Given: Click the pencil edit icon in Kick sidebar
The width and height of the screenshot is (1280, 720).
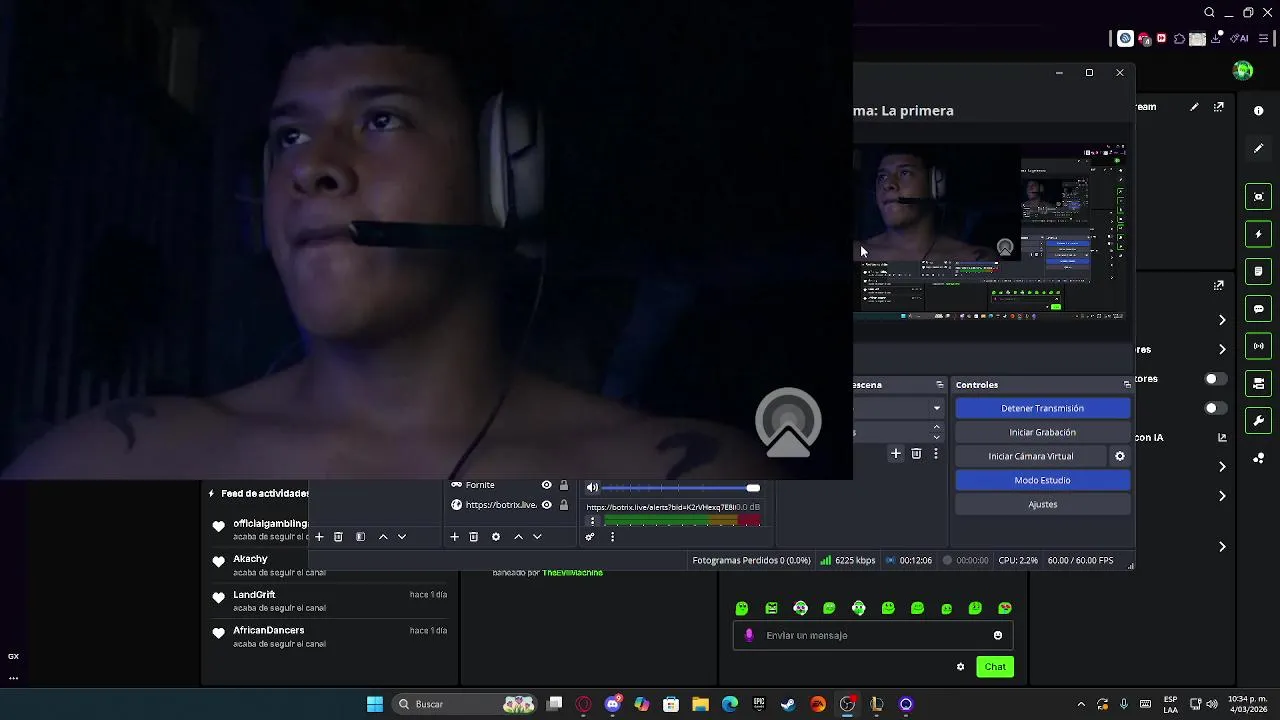Looking at the screenshot, I should coord(1259,148).
